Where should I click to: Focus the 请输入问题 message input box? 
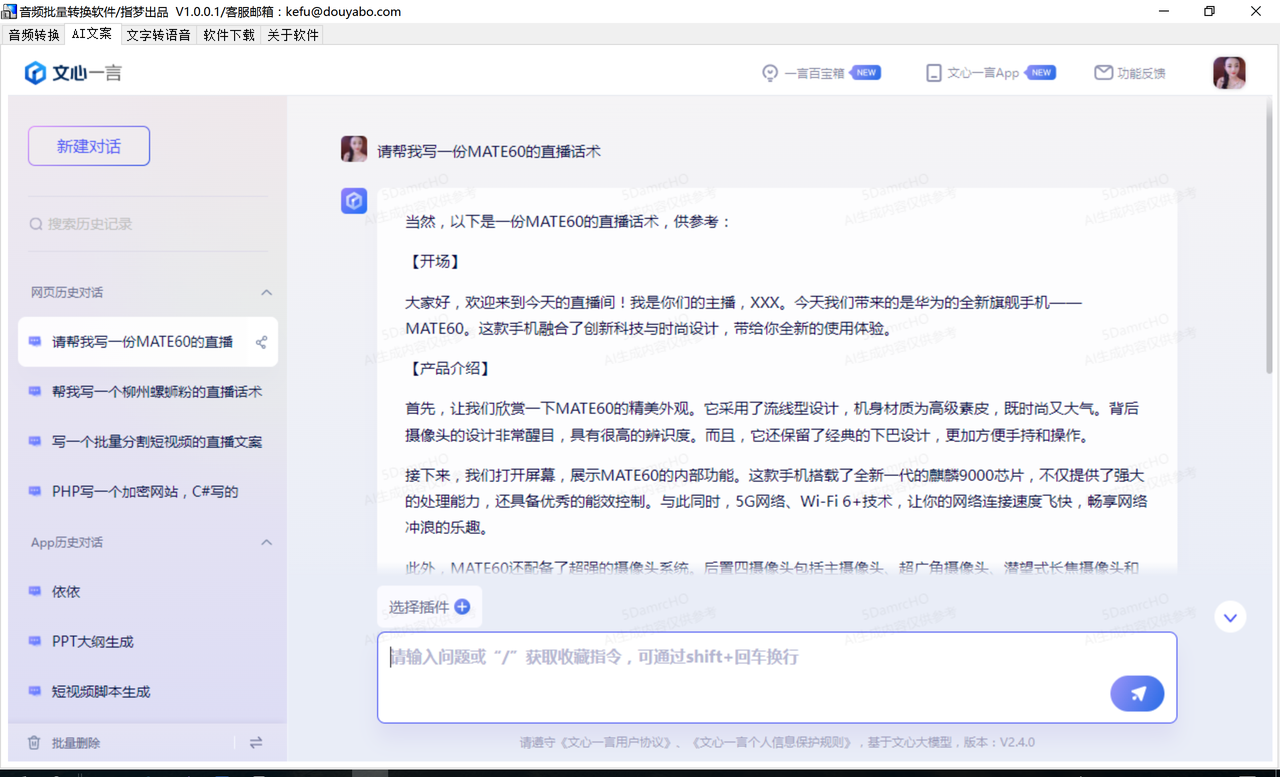click(x=777, y=677)
